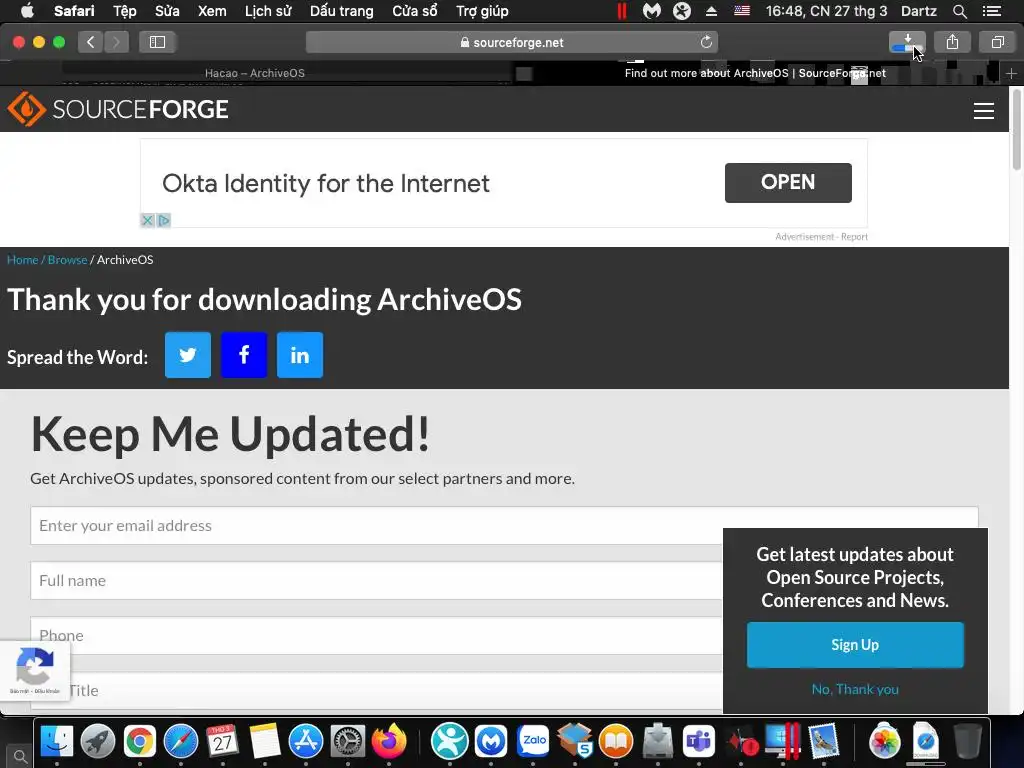Click the Sign Up button in popup
1024x768 pixels.
tap(855, 645)
